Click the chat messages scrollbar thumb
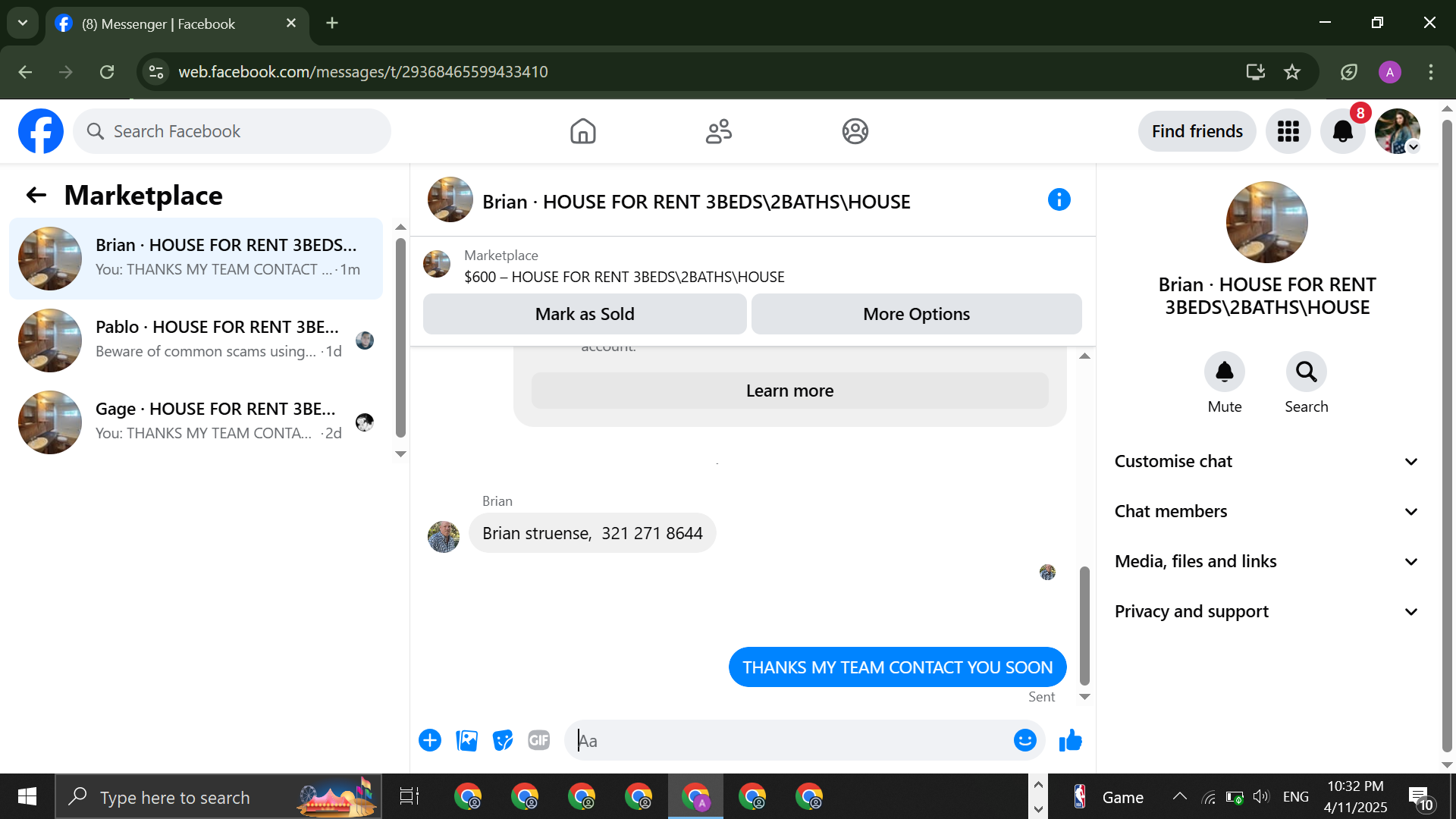1456x819 pixels. (x=1084, y=625)
